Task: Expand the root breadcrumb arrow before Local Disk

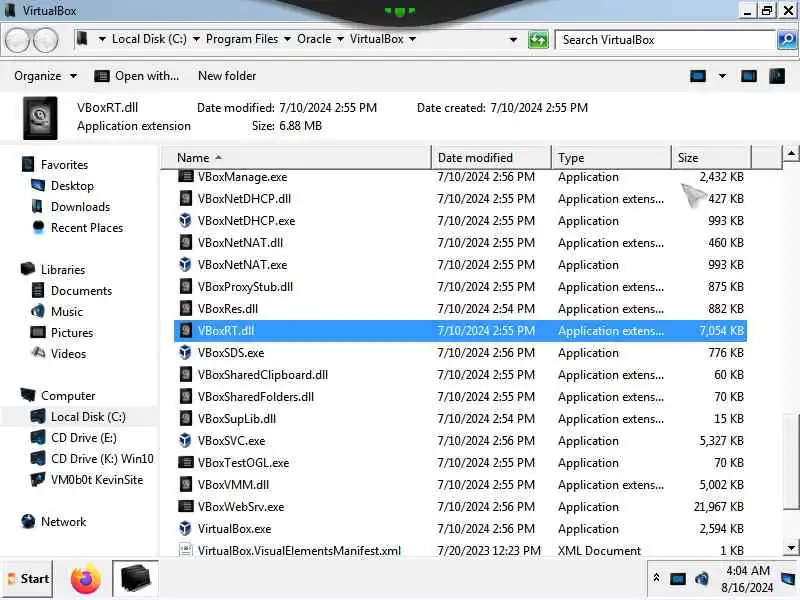Action: (103, 39)
